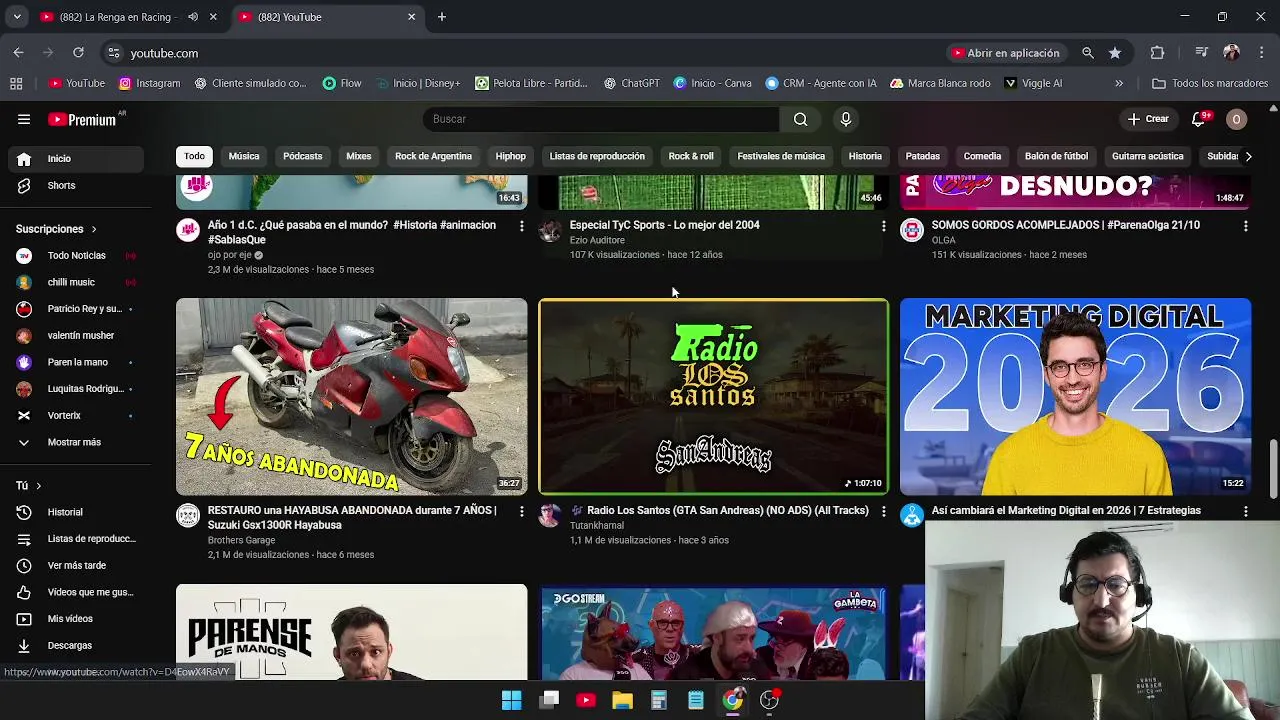
Task: Open the Instagram bookmark
Action: point(149,83)
